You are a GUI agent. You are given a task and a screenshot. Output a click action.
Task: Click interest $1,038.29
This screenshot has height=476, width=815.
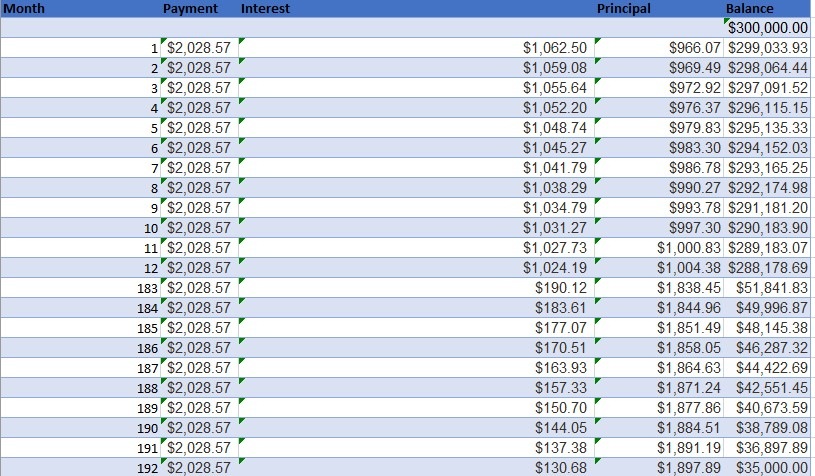click(x=416, y=188)
